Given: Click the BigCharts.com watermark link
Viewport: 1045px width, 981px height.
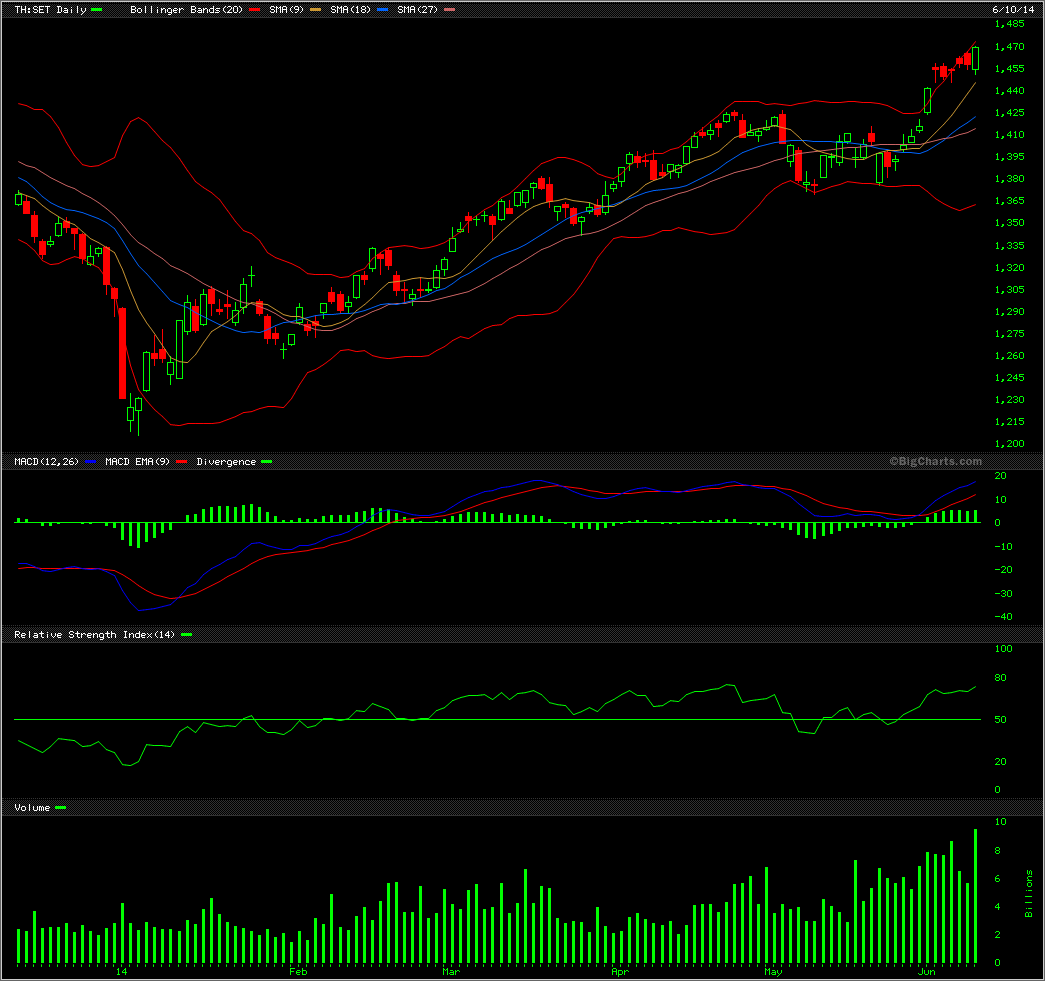Looking at the screenshot, I should coord(936,461).
